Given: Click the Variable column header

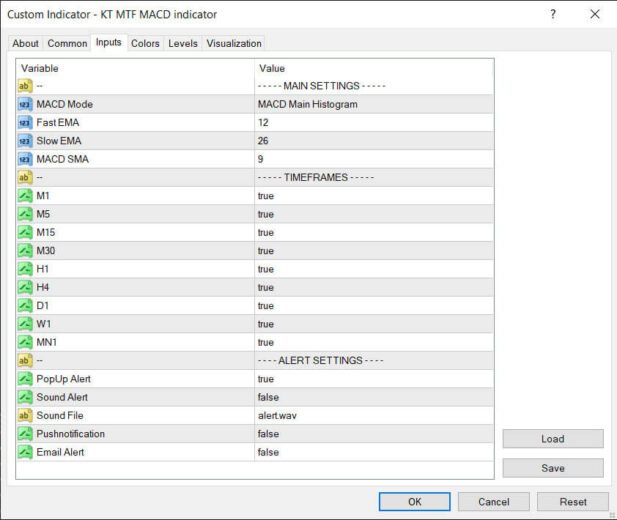Looking at the screenshot, I should pos(135,68).
